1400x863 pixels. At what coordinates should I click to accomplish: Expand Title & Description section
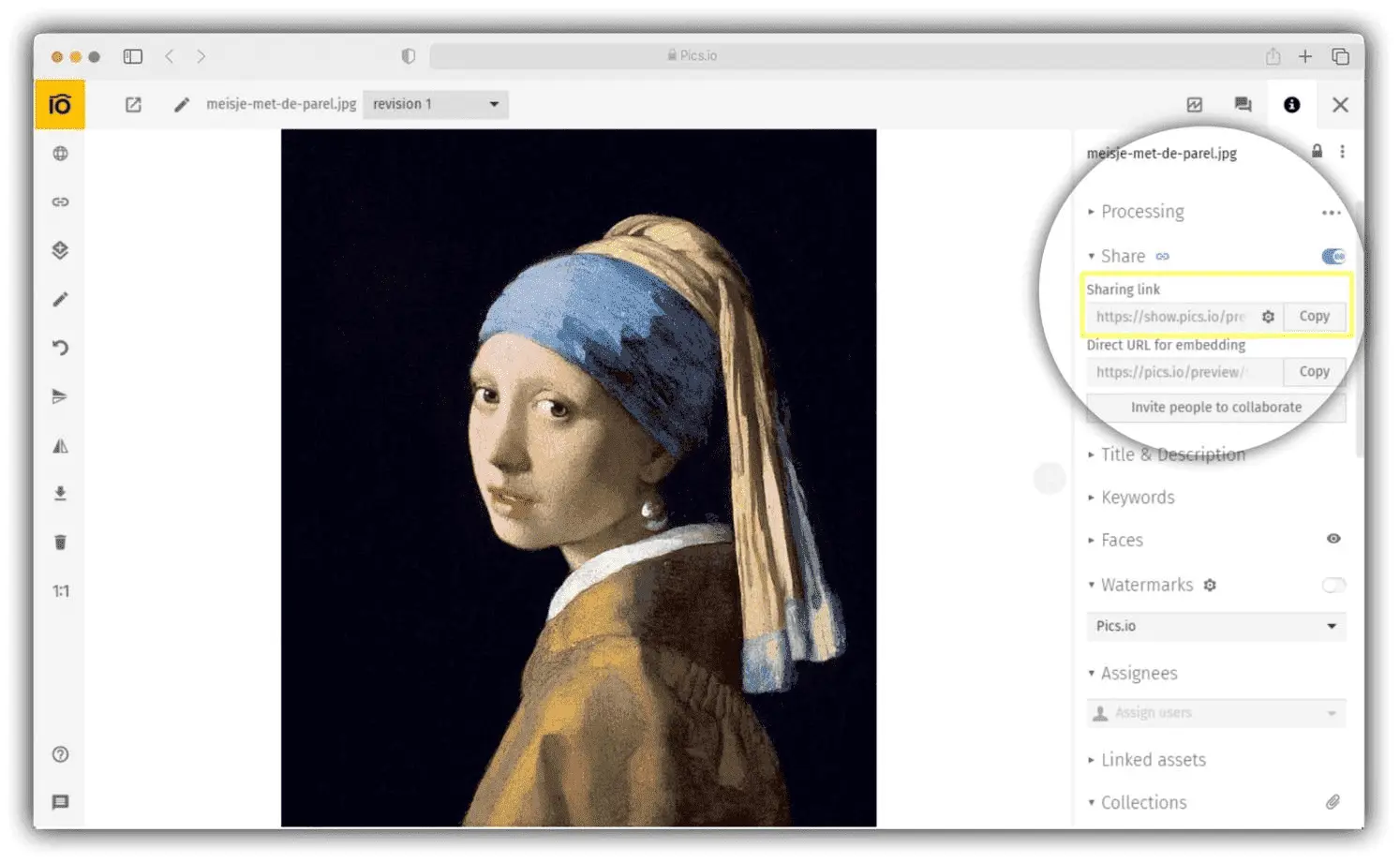point(1167,454)
